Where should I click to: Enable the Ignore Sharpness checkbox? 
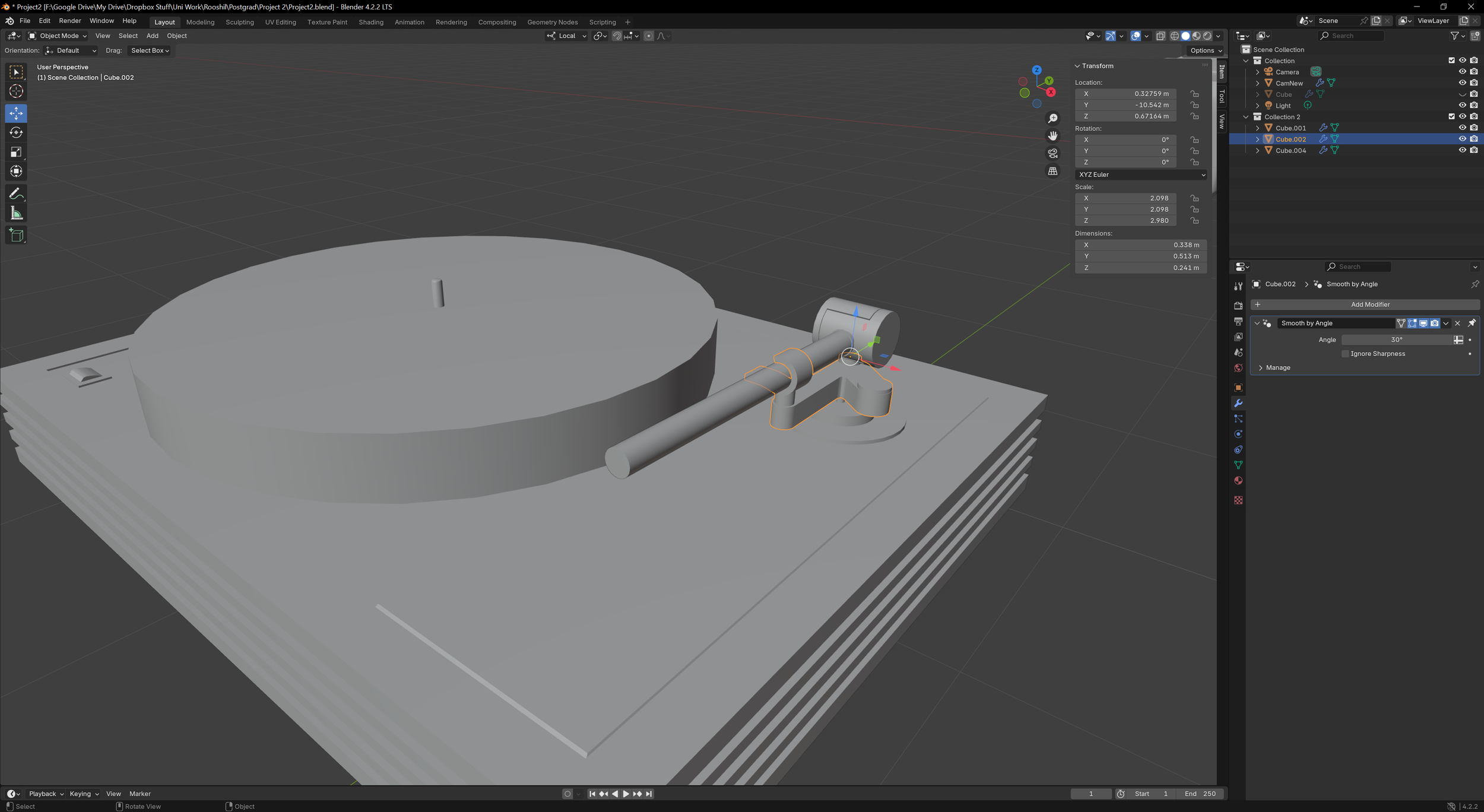click(1345, 354)
